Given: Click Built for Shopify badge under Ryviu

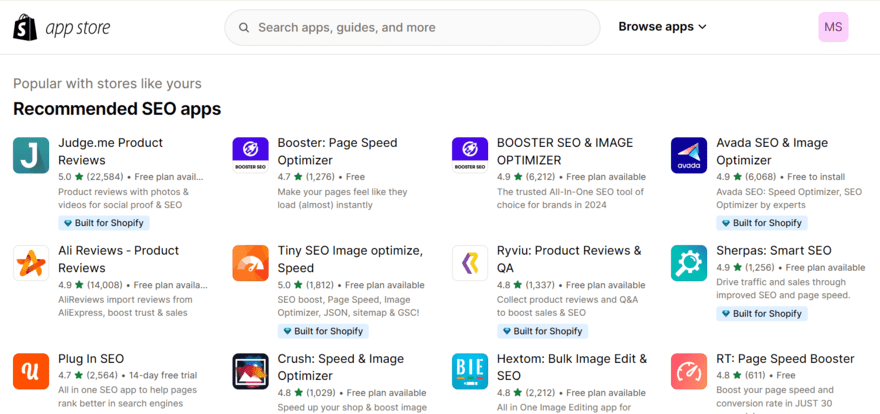Looking at the screenshot, I should click(x=543, y=331).
